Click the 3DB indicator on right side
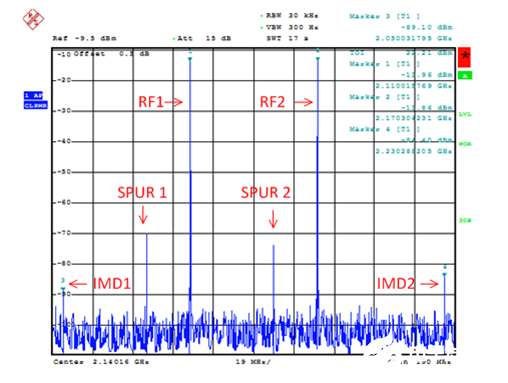 pyautogui.click(x=465, y=220)
